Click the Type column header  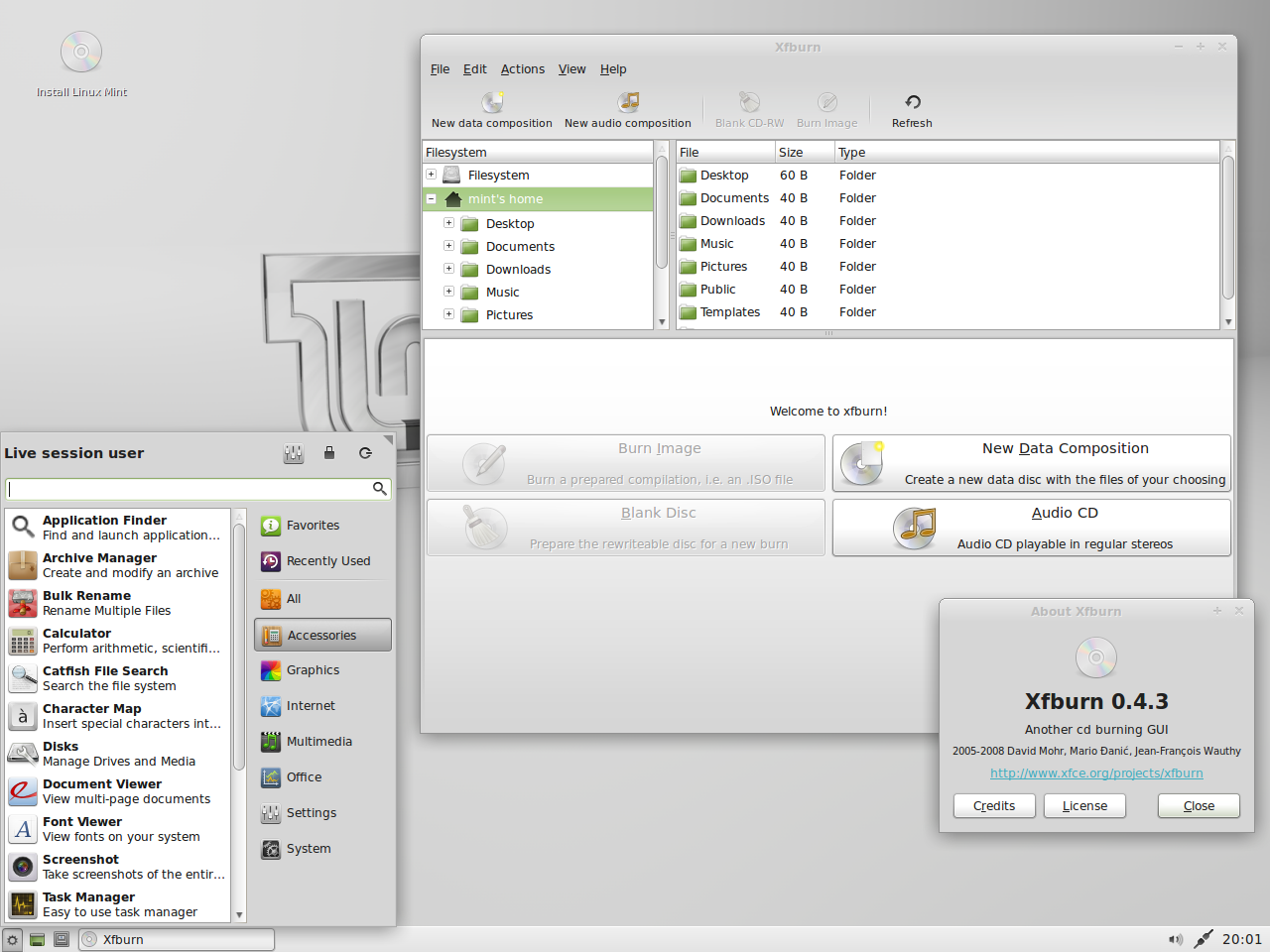1027,152
